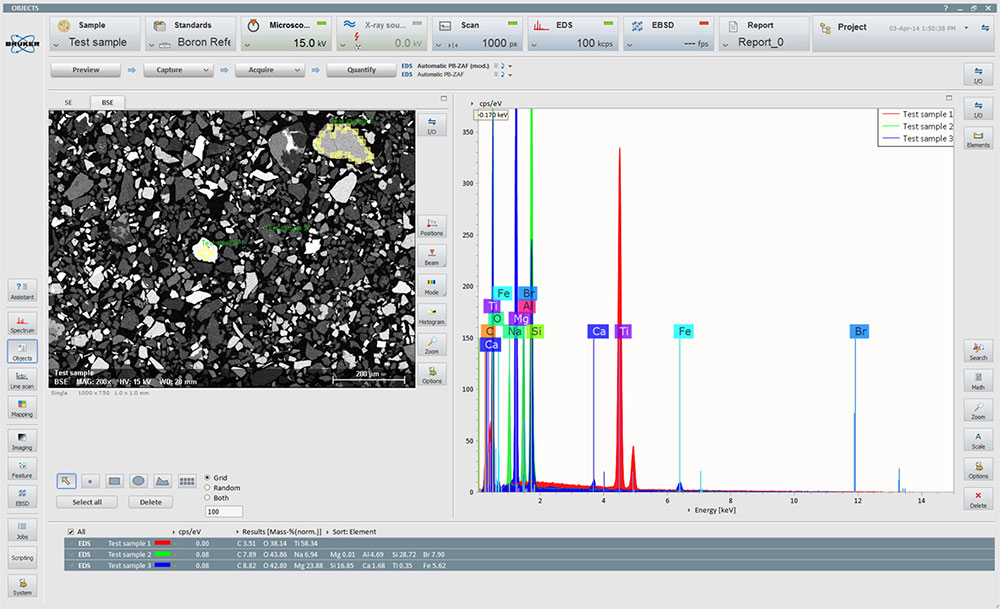This screenshot has height=609, width=1000.
Task: Delete selected objects with Delete button
Action: pos(149,501)
